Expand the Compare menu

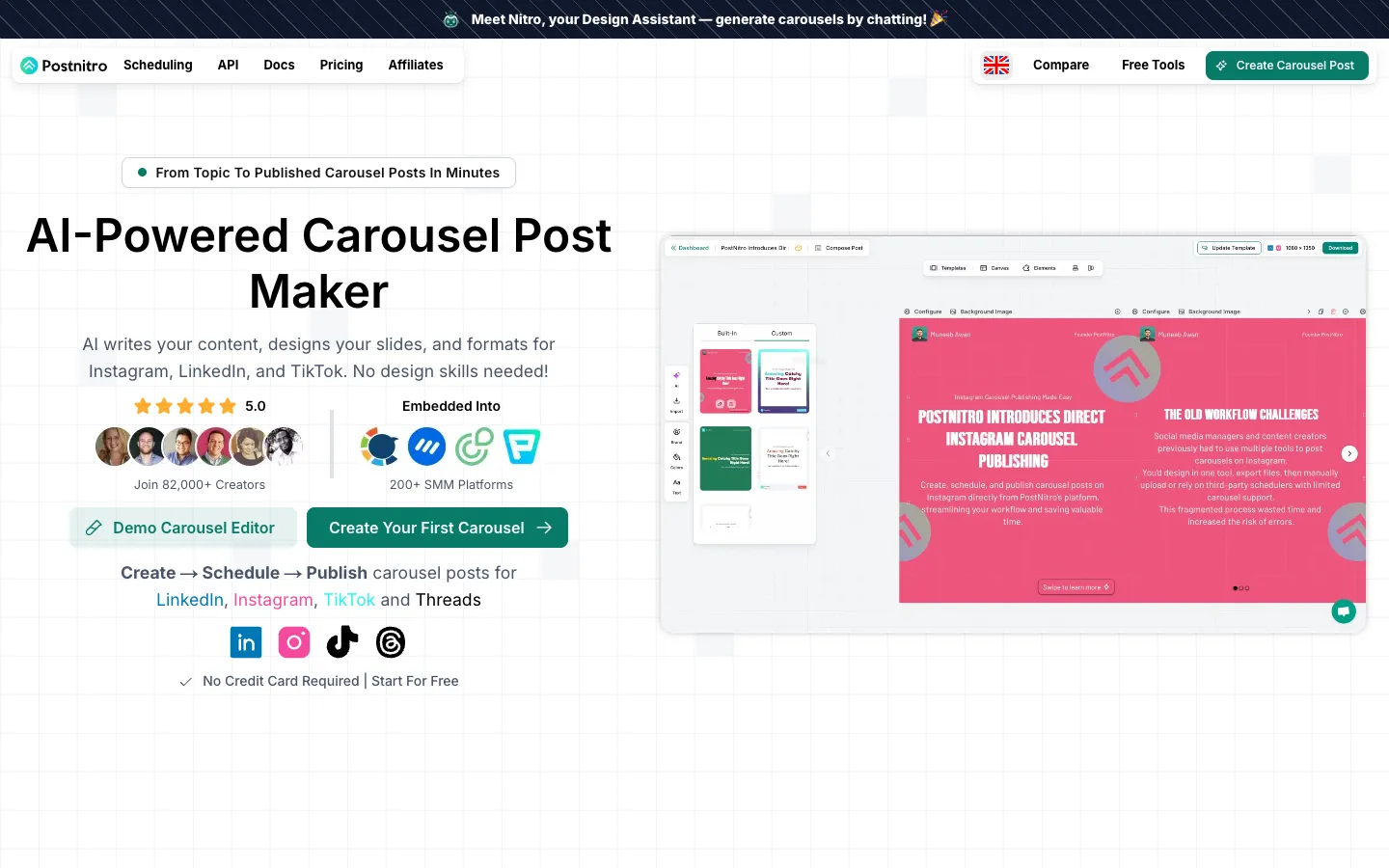[x=1061, y=65]
